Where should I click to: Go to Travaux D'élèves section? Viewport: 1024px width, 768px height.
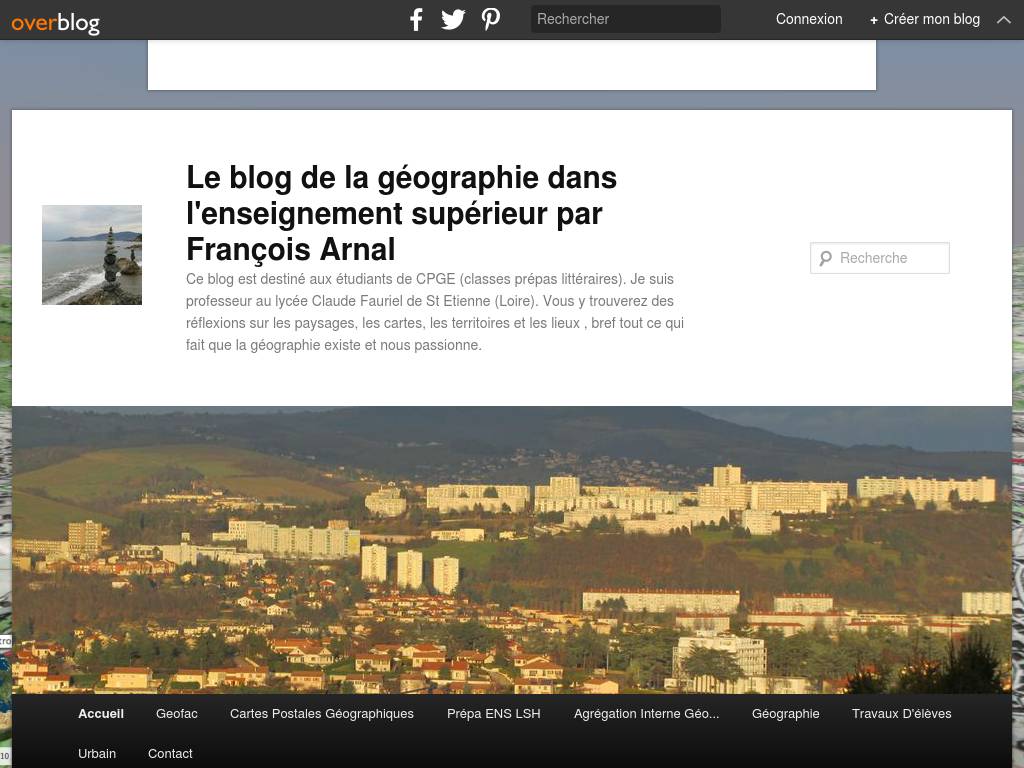point(901,714)
